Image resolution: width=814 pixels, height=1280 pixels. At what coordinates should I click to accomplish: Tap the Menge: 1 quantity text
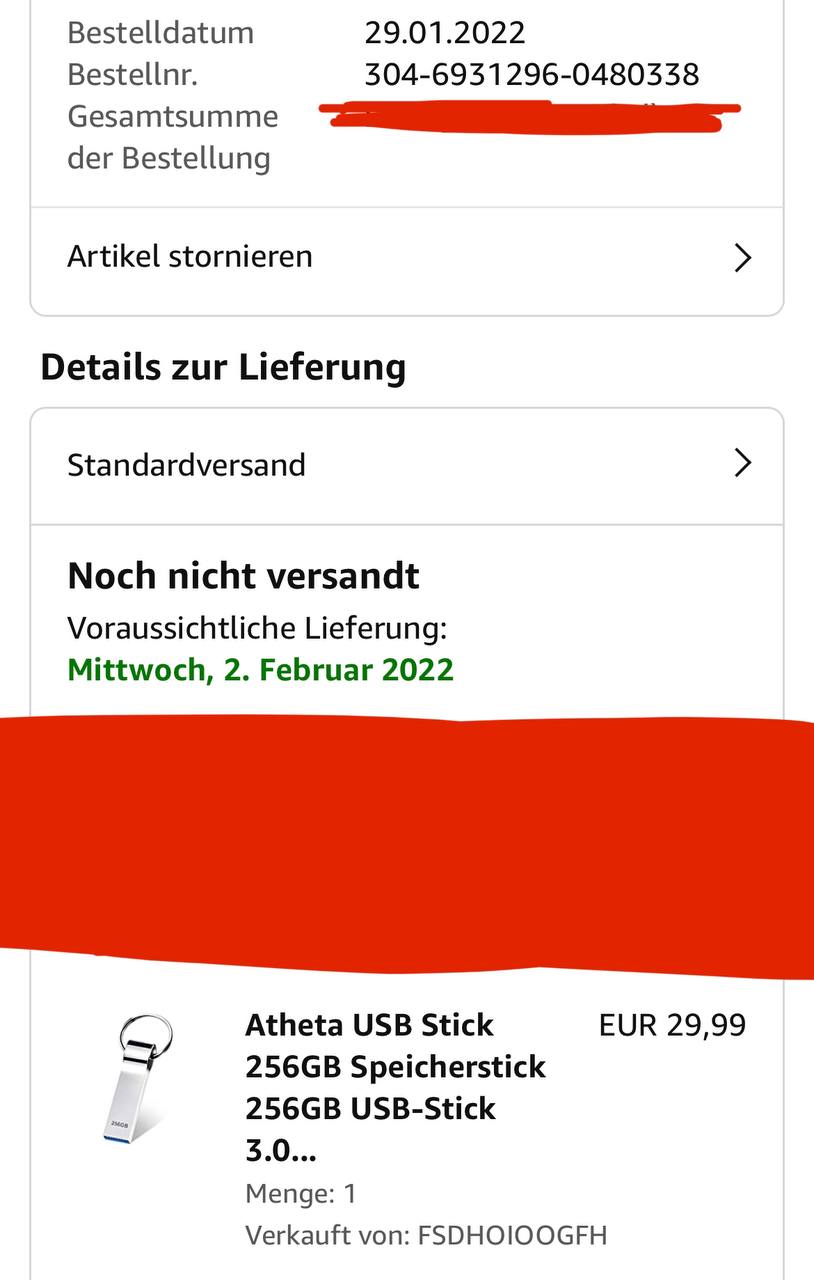pyautogui.click(x=301, y=1193)
